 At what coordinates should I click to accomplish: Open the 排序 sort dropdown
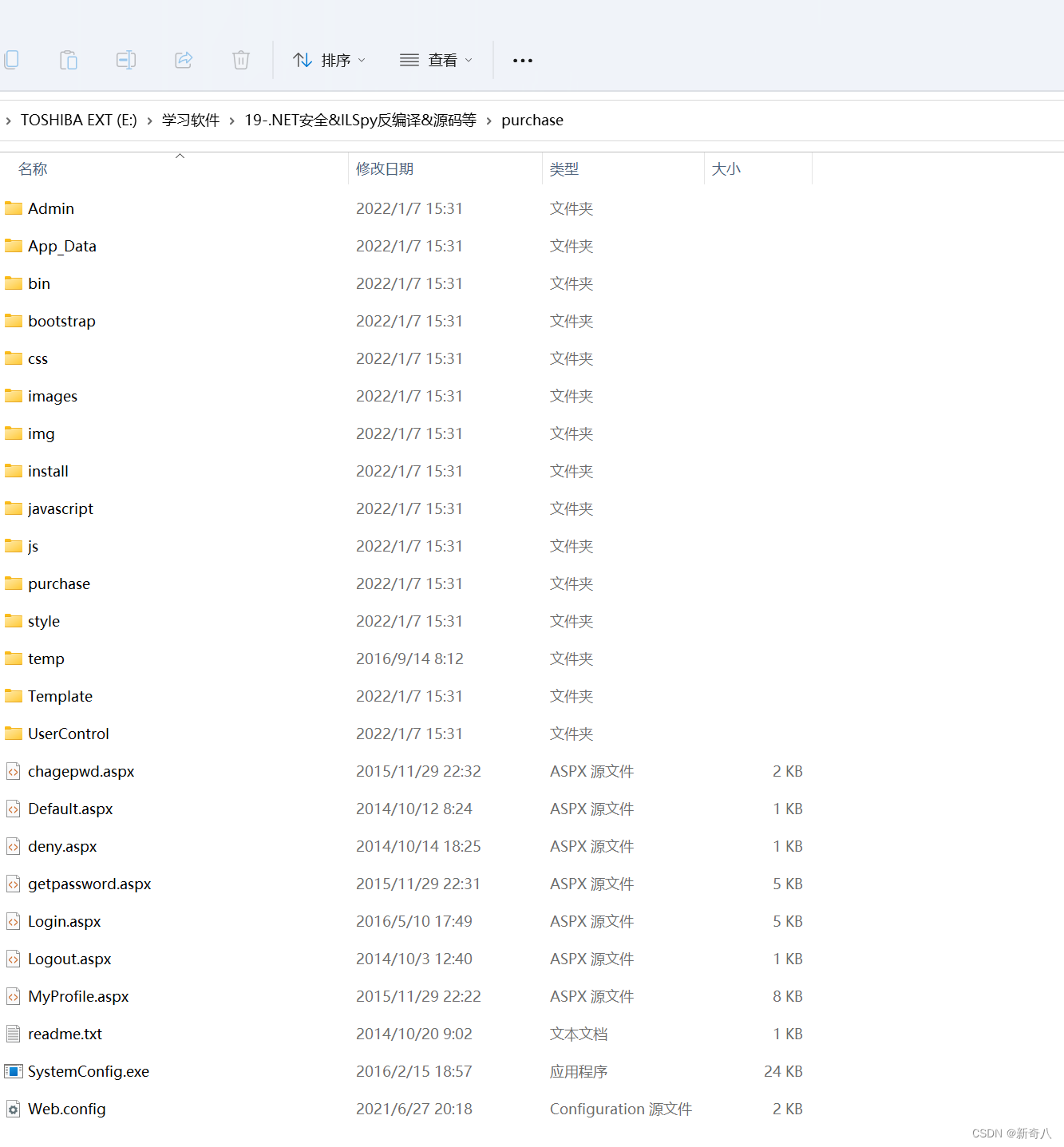[329, 60]
